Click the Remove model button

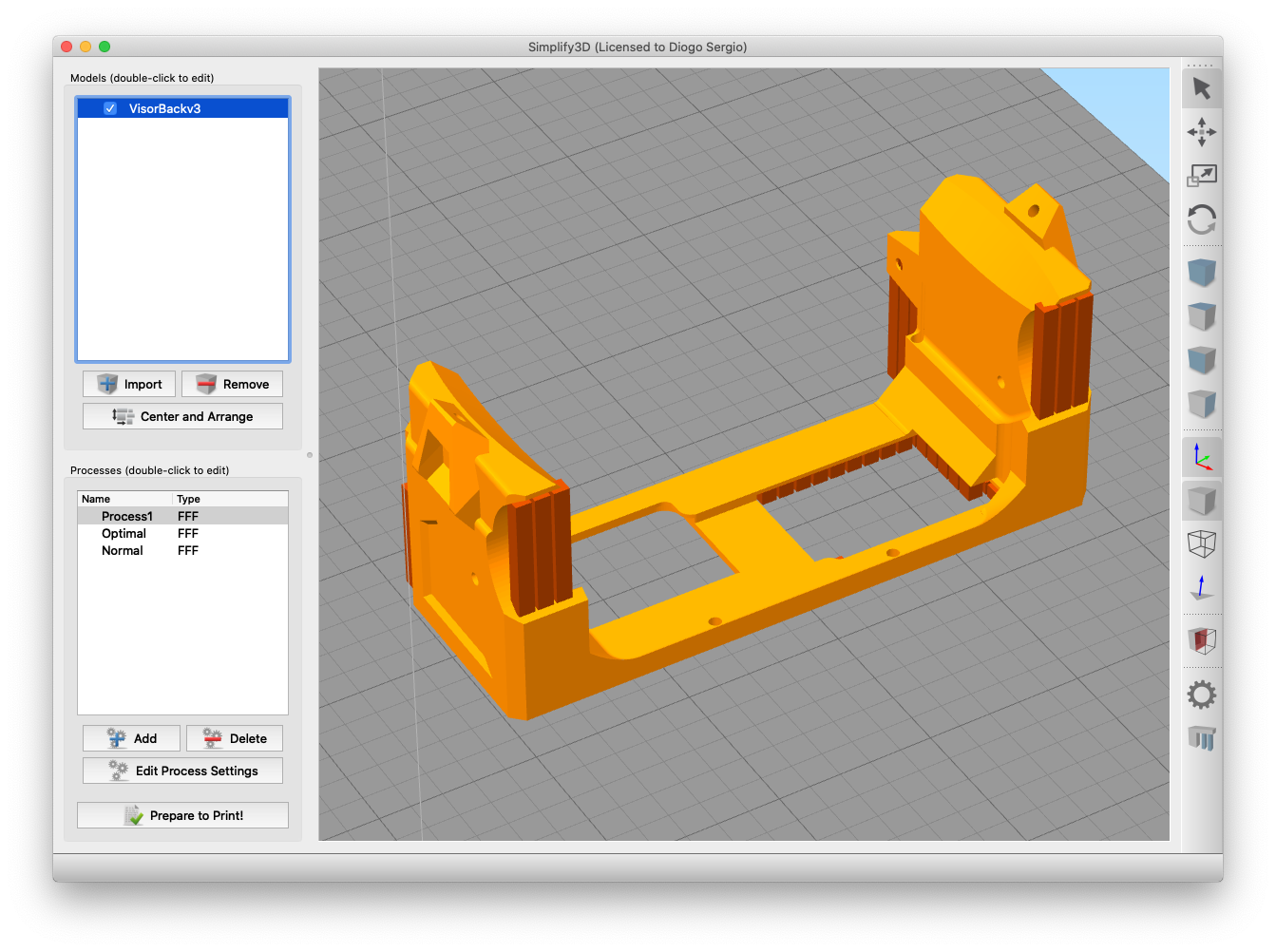pos(233,384)
